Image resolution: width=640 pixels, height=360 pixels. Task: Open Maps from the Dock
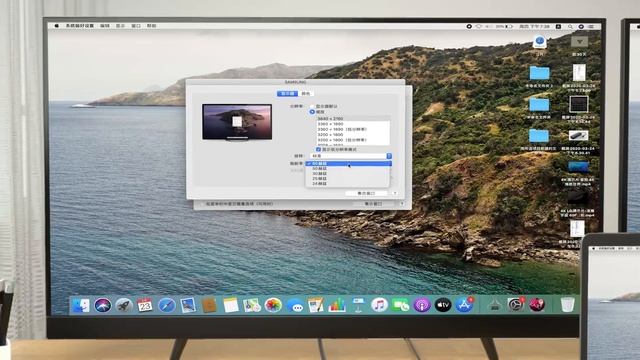coord(252,305)
